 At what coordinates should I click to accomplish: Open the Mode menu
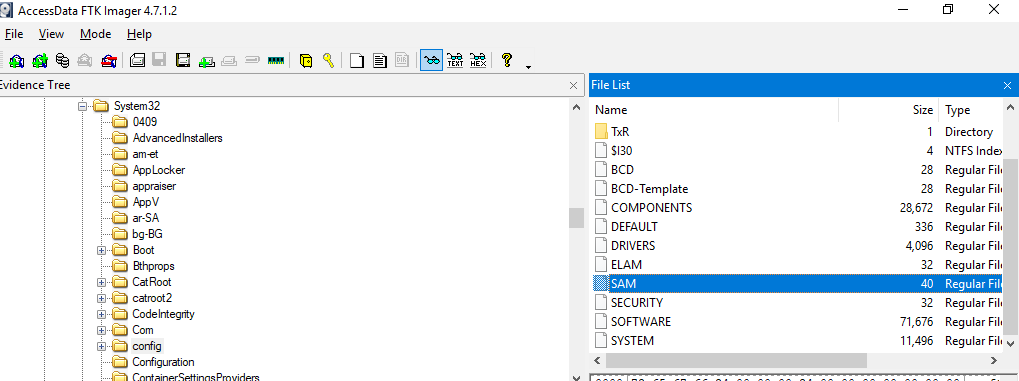point(96,34)
